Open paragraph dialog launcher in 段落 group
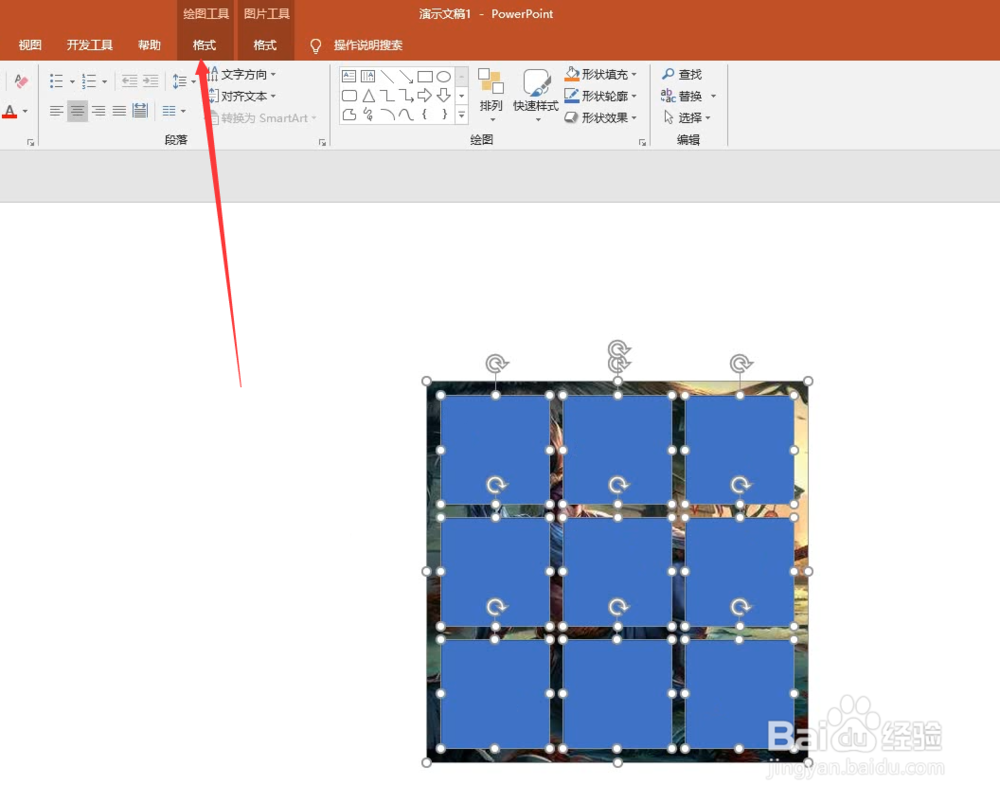The width and height of the screenshot is (1000, 802). tap(322, 142)
